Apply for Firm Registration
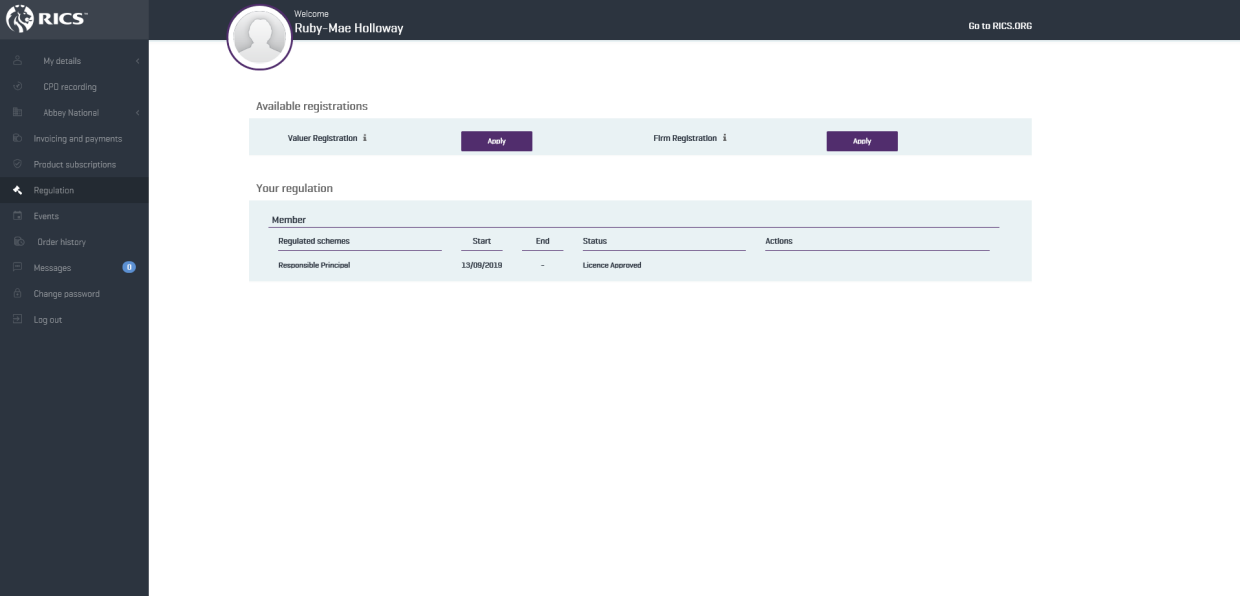Viewport: 1240px width, 596px height. [x=861, y=141]
